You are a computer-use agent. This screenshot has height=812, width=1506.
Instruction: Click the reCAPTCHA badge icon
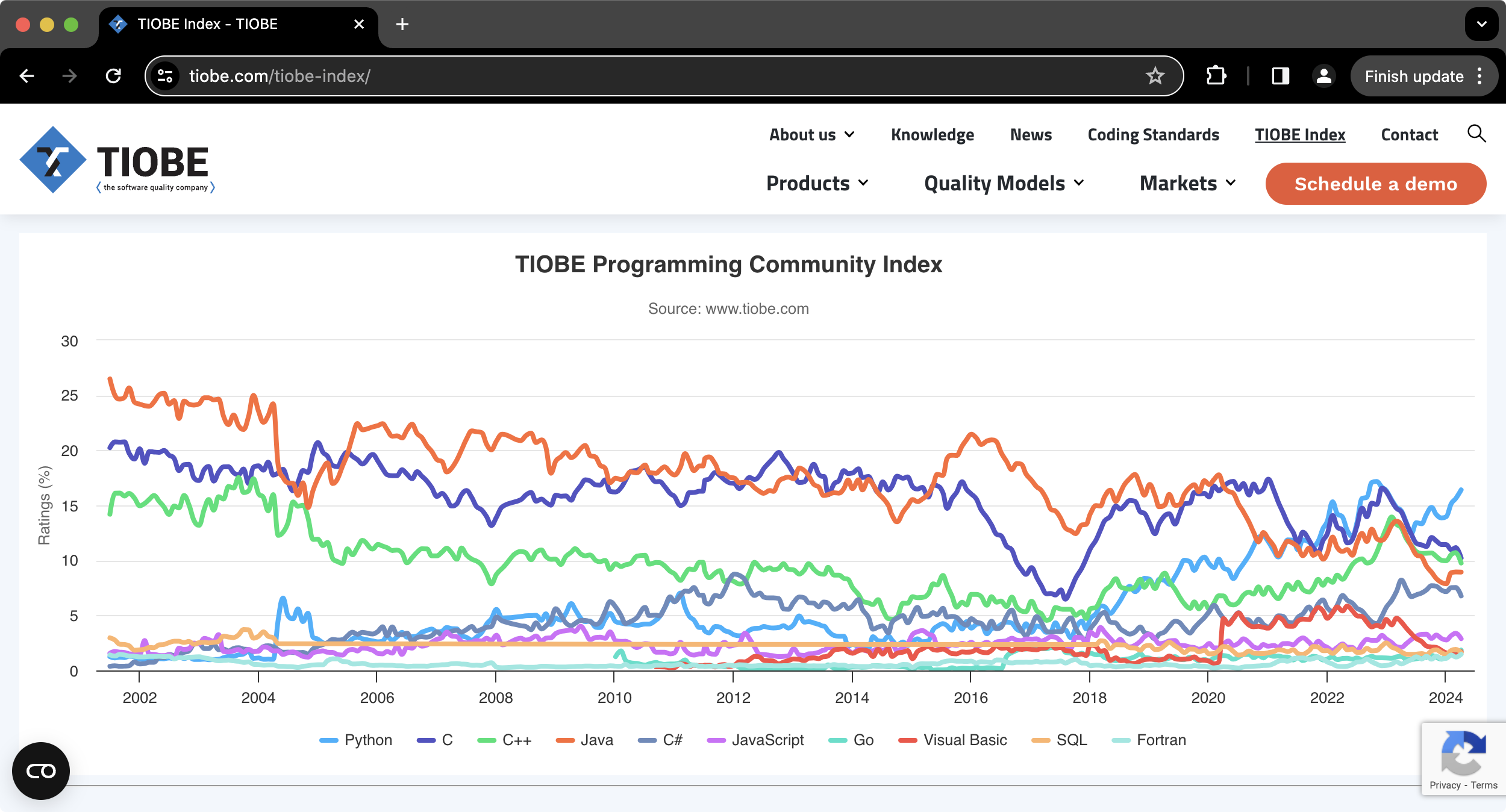pyautogui.click(x=1463, y=753)
